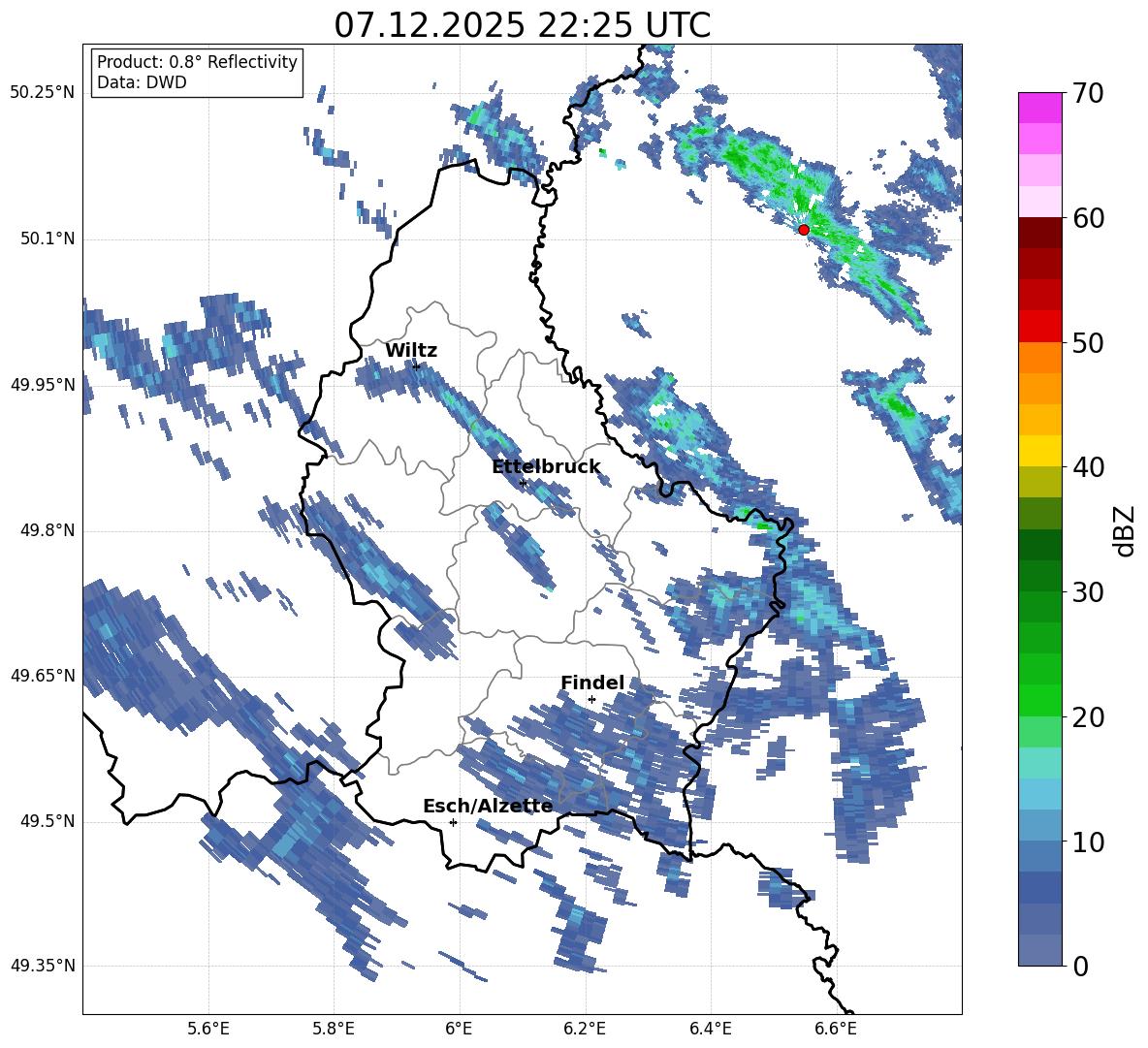This screenshot has height=1048, width=1148.
Task: Click the title 07.12.2025 22:25 UTC
Action: (522, 25)
